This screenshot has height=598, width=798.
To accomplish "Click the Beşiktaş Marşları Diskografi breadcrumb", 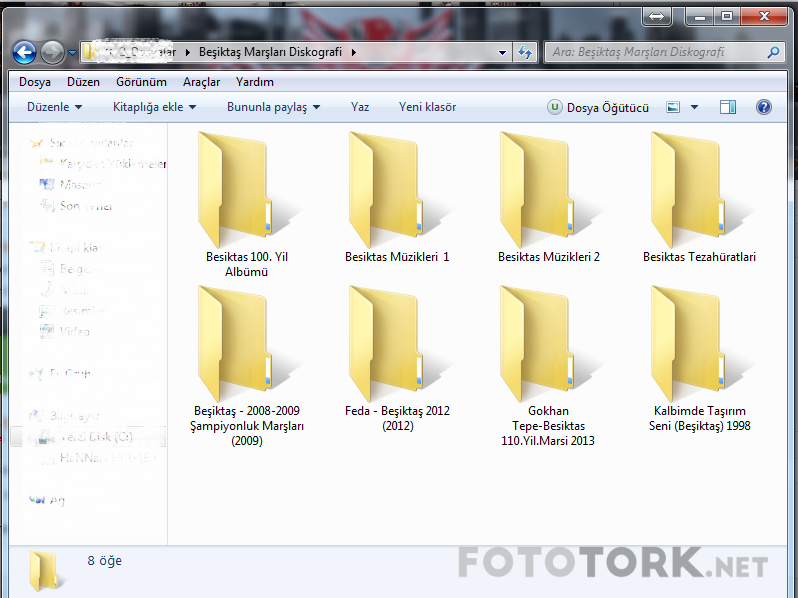I will point(270,52).
